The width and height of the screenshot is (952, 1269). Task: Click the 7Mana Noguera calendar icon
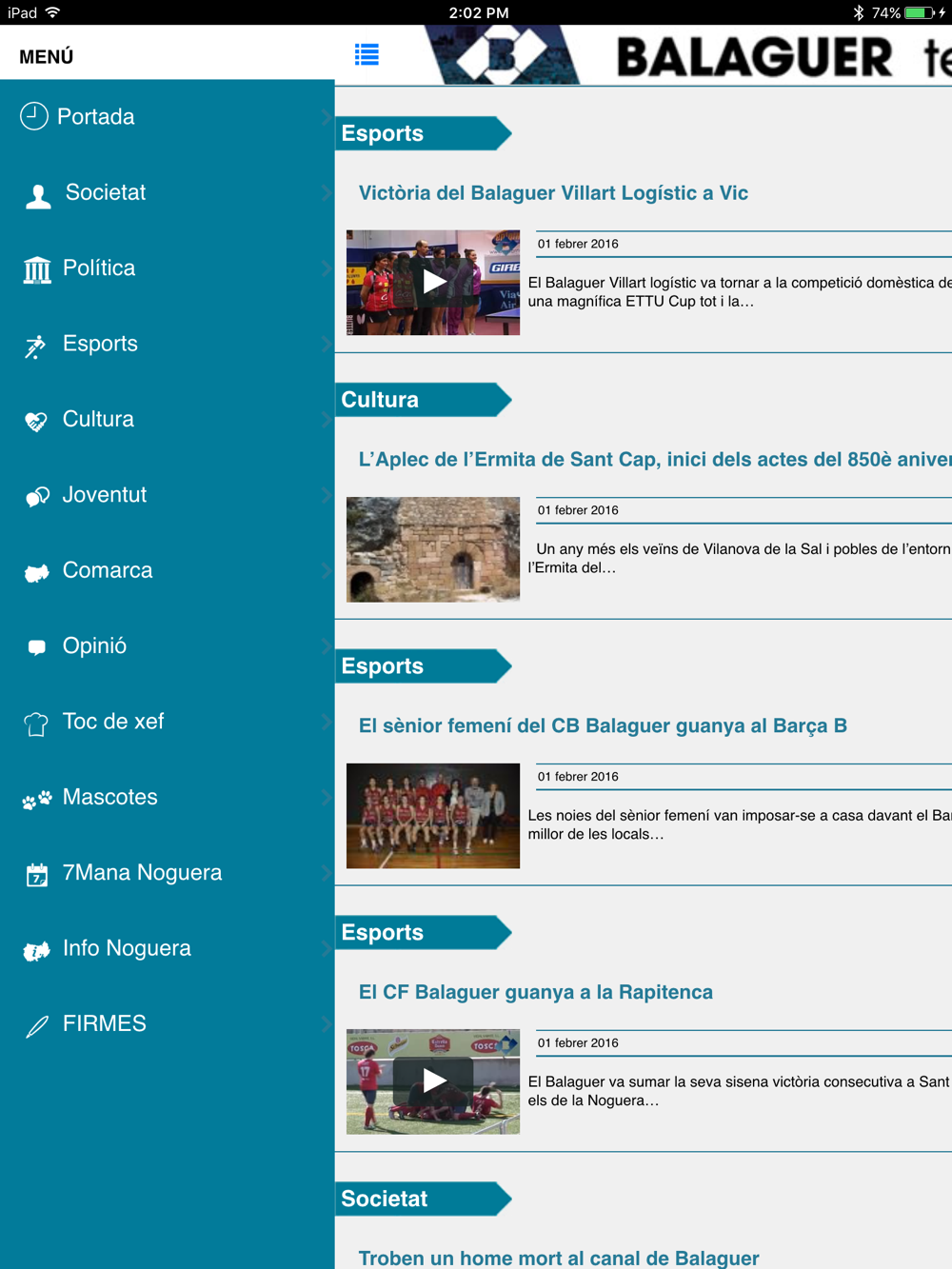37,875
